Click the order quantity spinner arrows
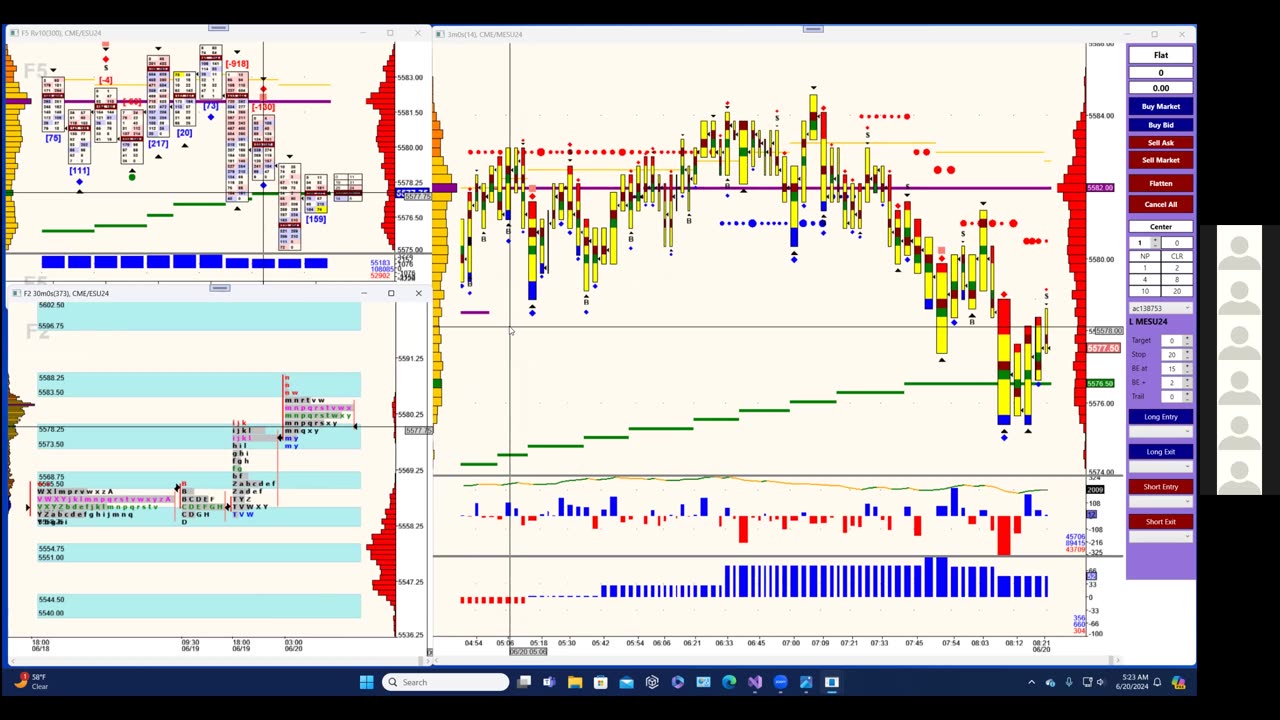The image size is (1280, 720). click(x=1155, y=243)
